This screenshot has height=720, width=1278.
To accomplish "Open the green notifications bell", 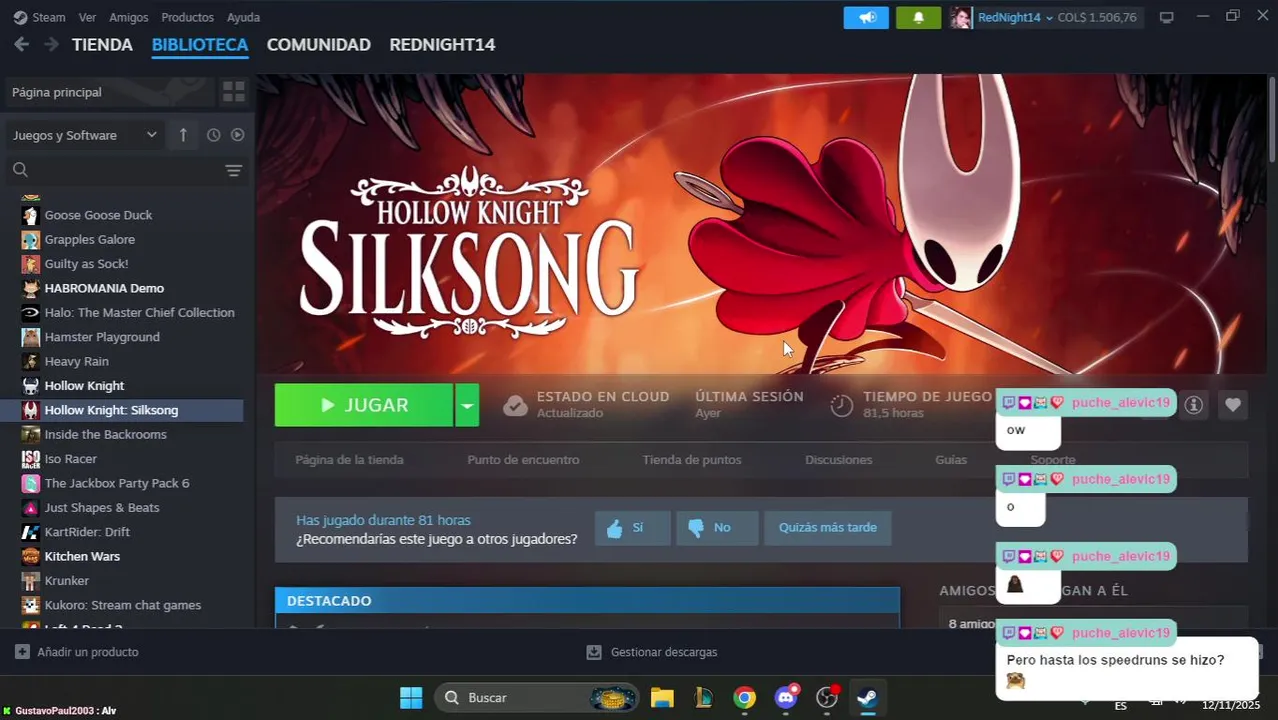I will tap(918, 18).
